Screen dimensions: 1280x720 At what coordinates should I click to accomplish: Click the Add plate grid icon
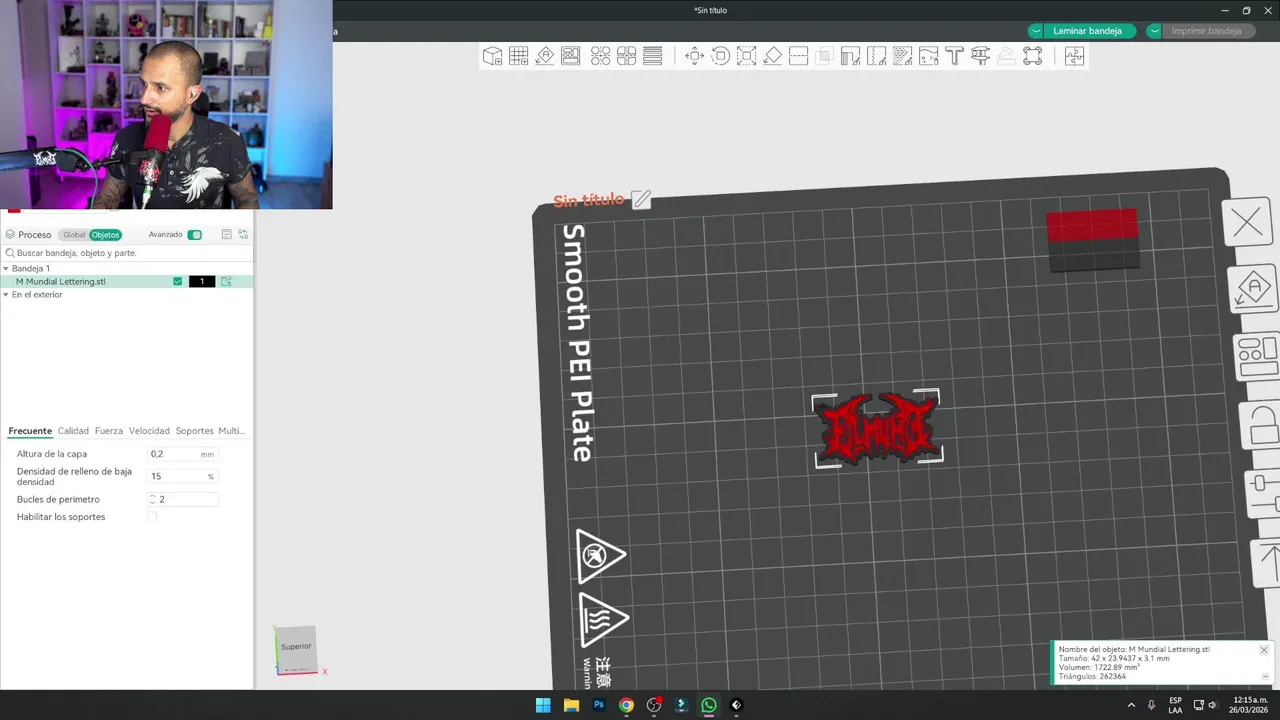coord(518,56)
